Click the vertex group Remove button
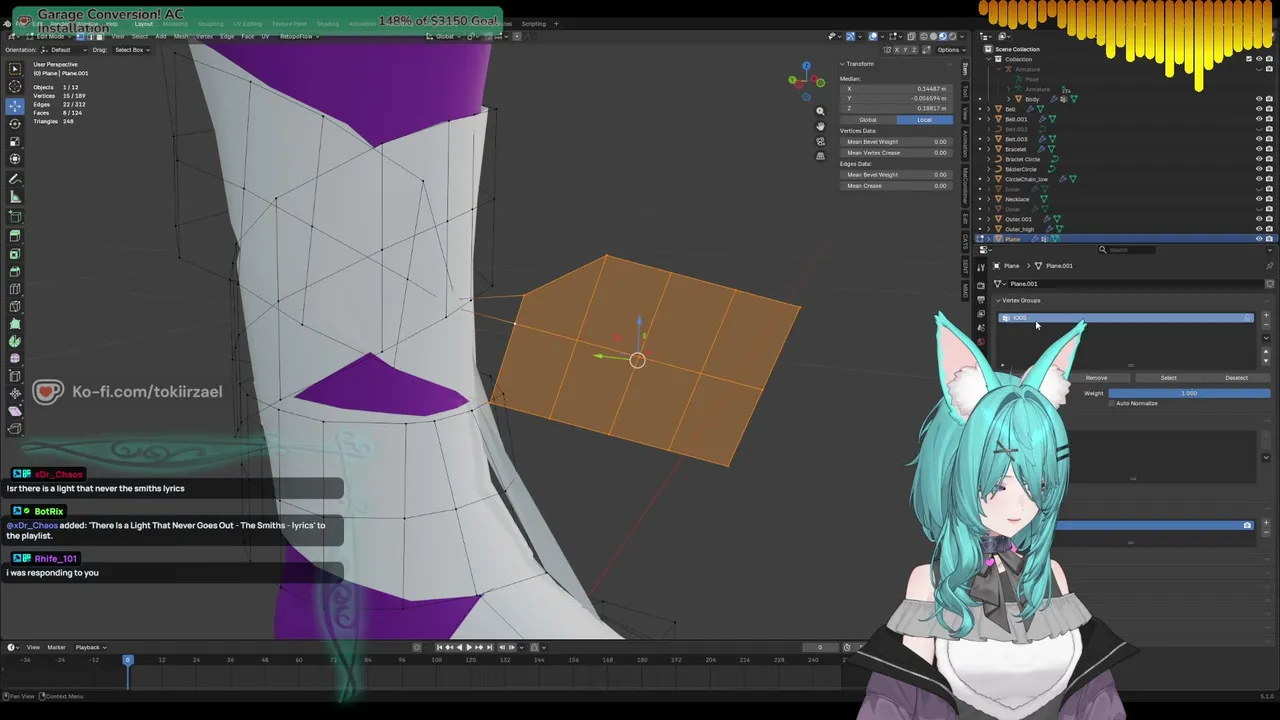This screenshot has width=1280, height=720. click(x=1096, y=378)
